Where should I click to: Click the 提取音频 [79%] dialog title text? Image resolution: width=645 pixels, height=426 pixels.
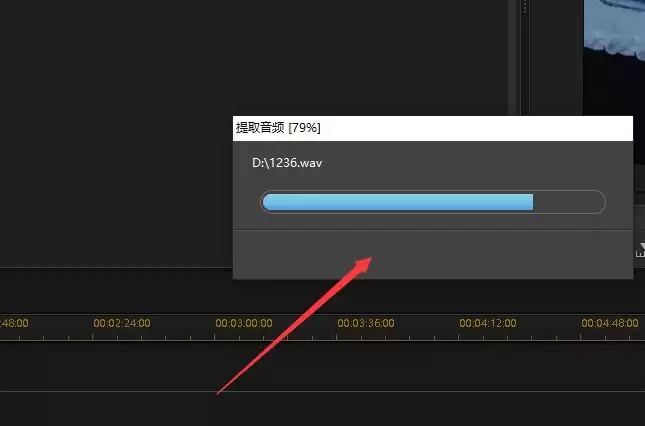click(x=278, y=128)
